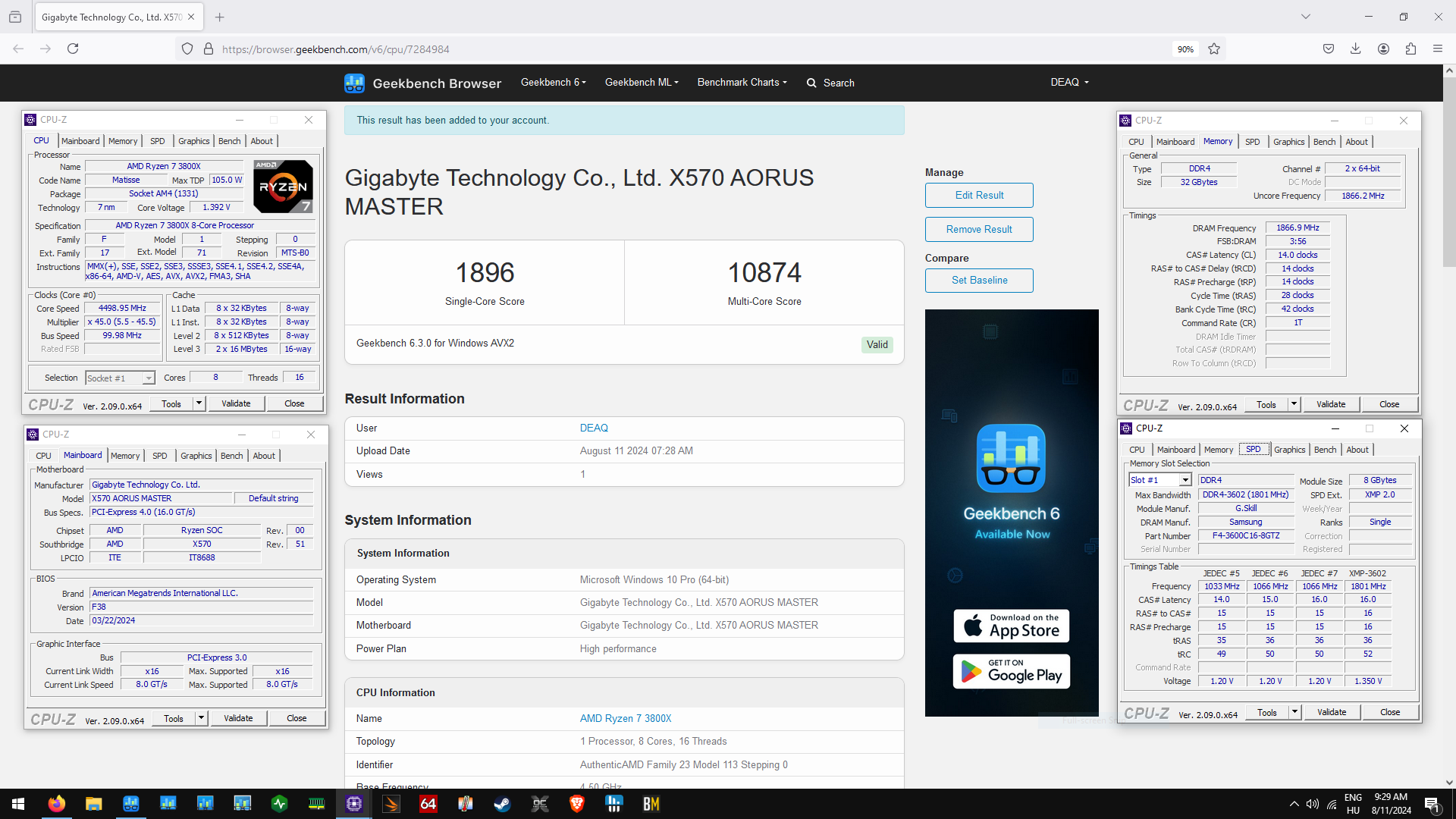
Task: Expand Tools arrow in CPU-Z SPD window
Action: point(1295,712)
